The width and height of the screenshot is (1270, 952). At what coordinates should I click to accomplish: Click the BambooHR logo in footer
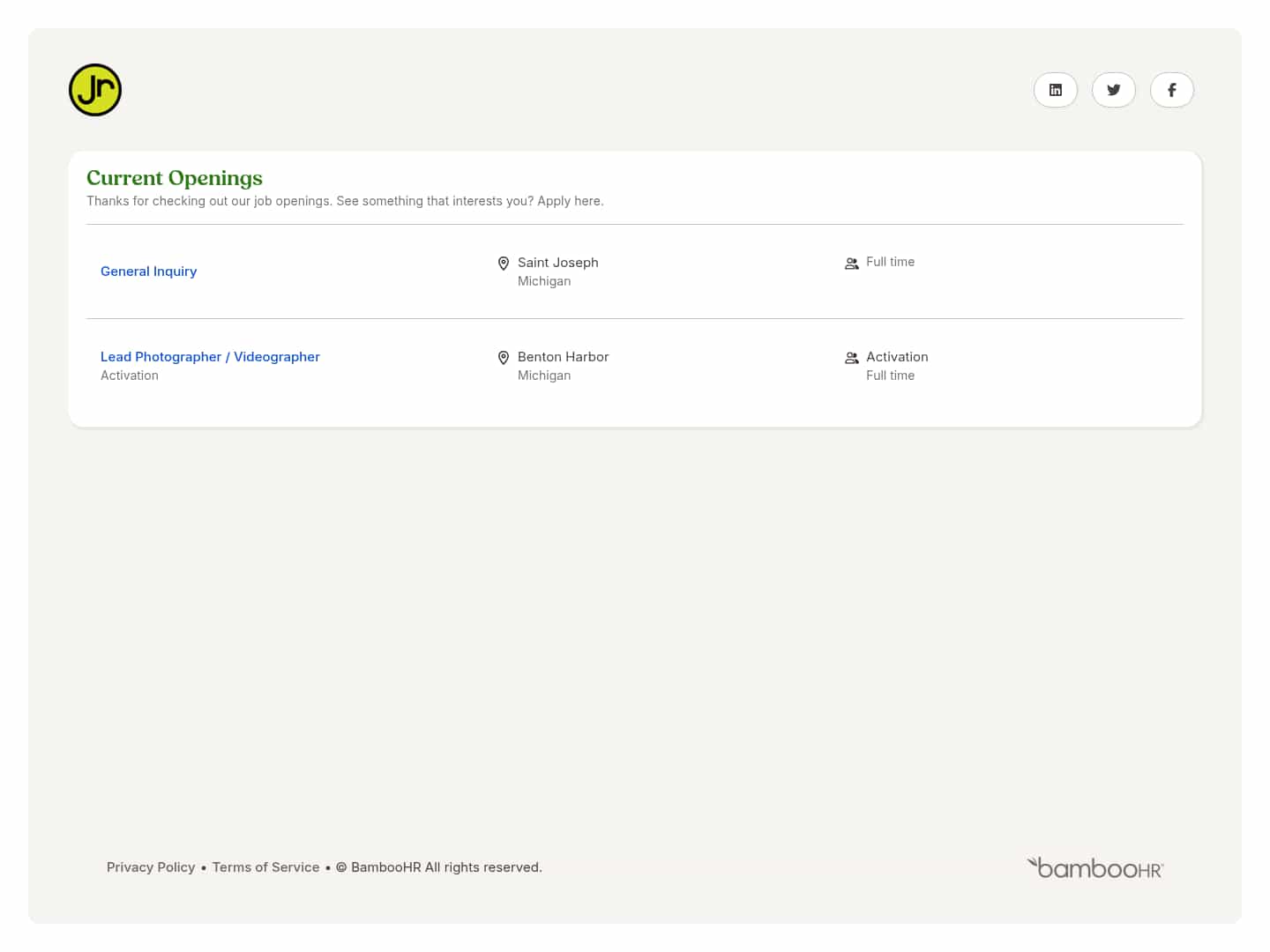pos(1095,868)
